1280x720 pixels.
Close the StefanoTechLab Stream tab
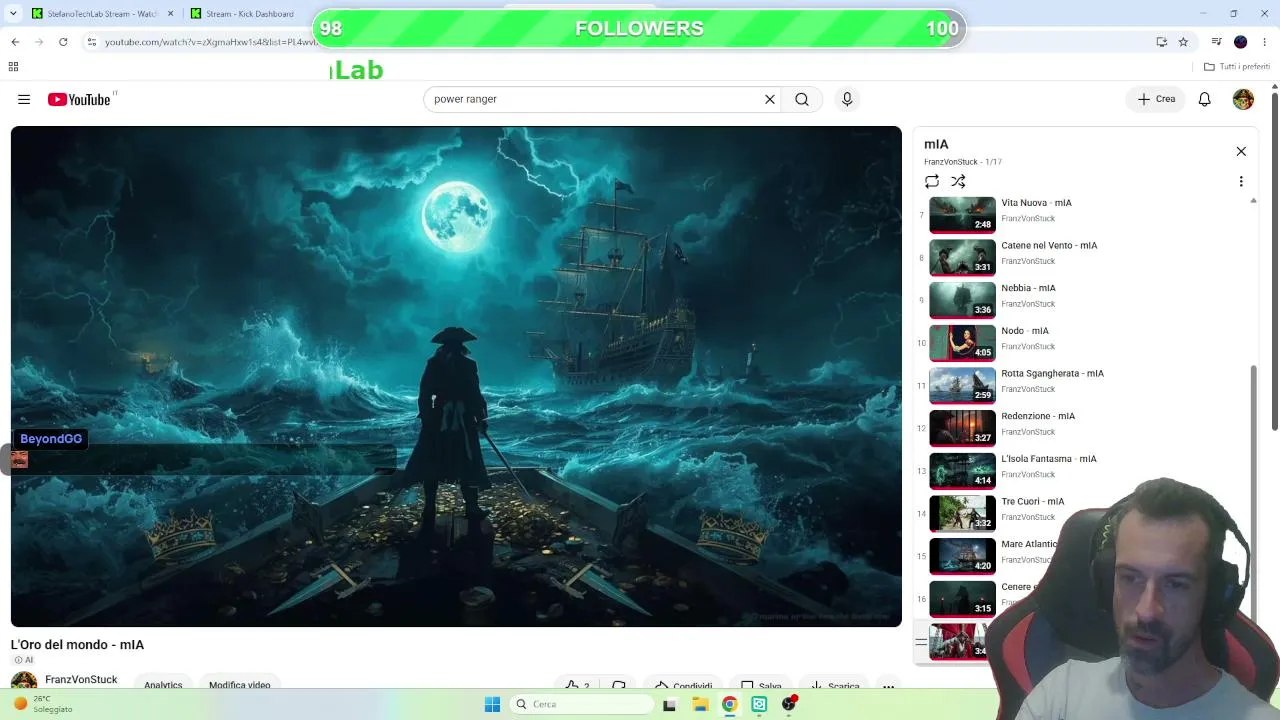click(171, 14)
